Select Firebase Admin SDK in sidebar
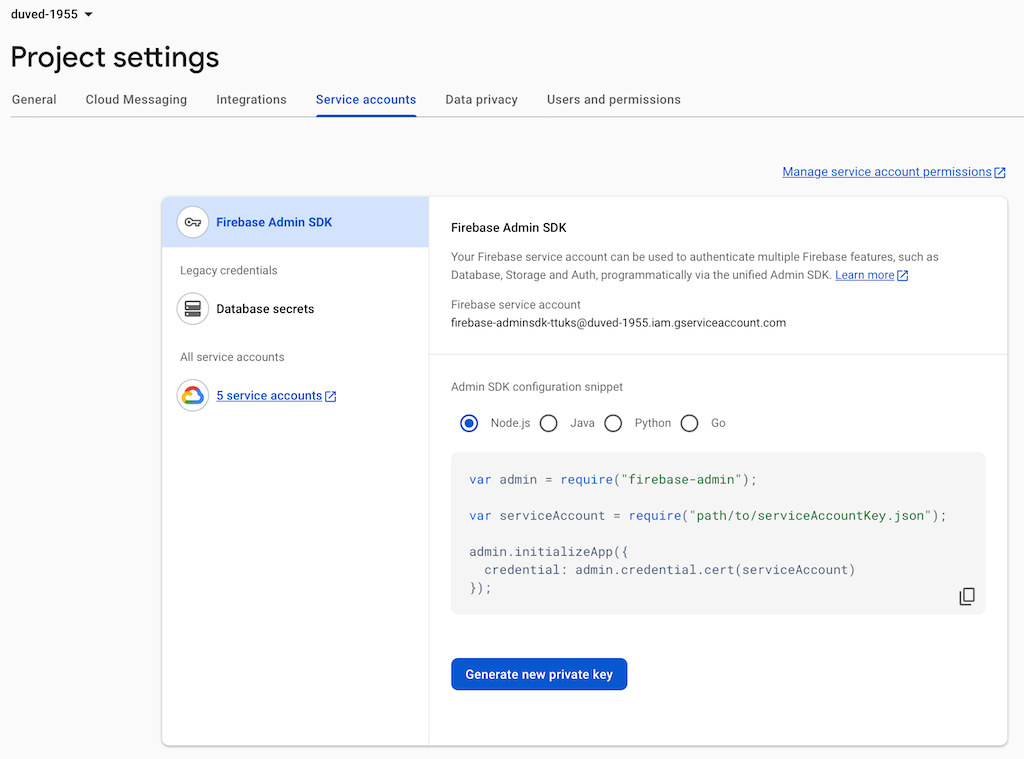The image size is (1024, 759). pyautogui.click(x=295, y=222)
